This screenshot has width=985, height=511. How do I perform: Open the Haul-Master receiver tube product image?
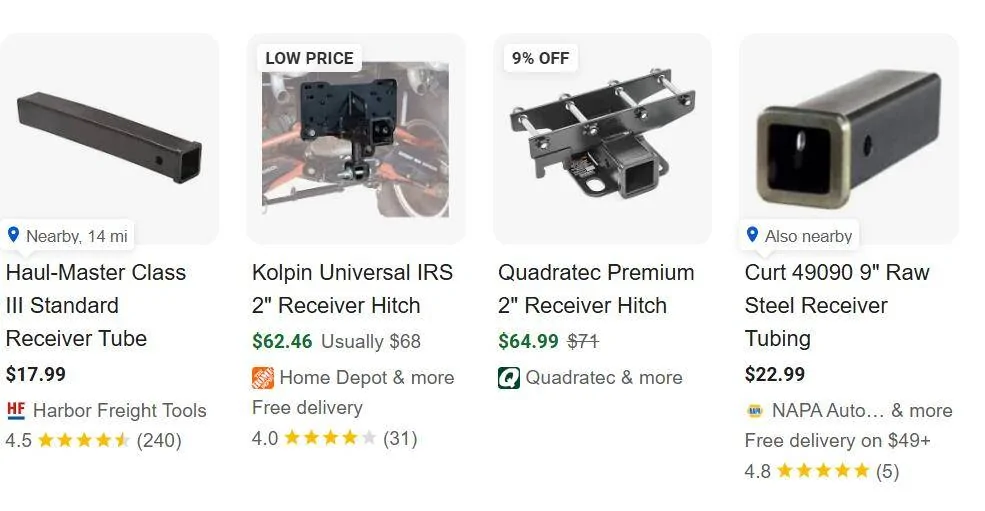[110, 136]
